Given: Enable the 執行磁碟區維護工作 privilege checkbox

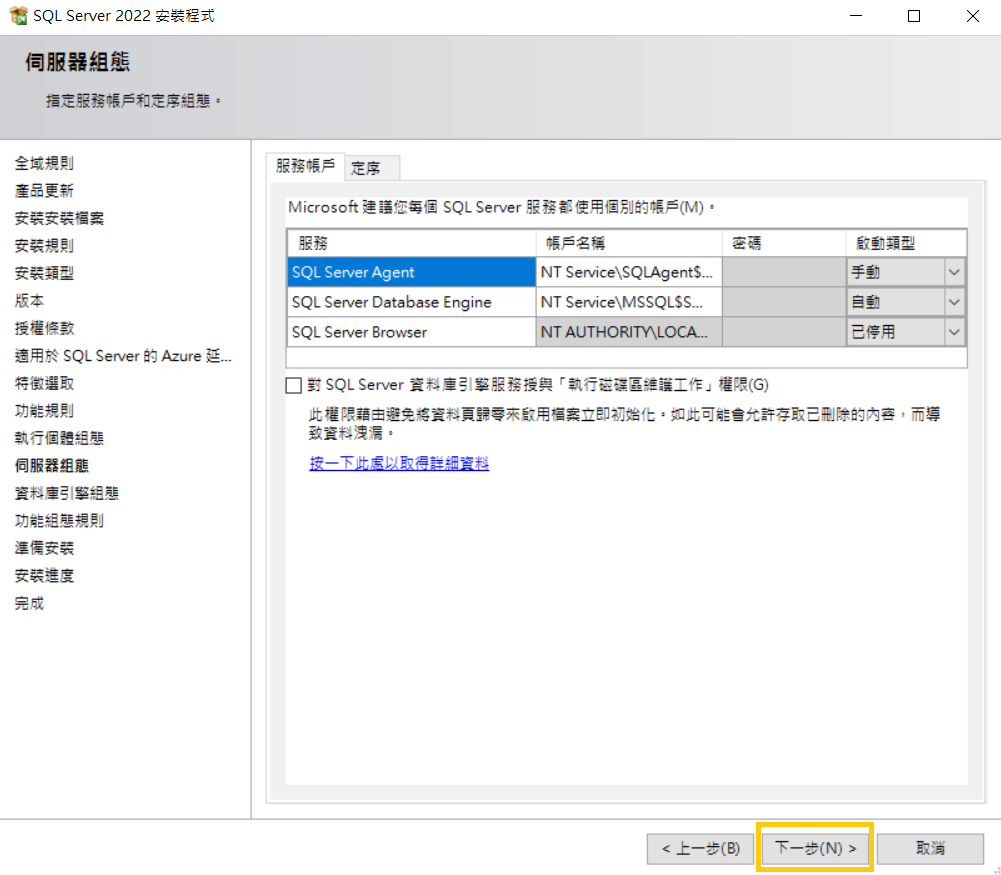Looking at the screenshot, I should 294,385.
